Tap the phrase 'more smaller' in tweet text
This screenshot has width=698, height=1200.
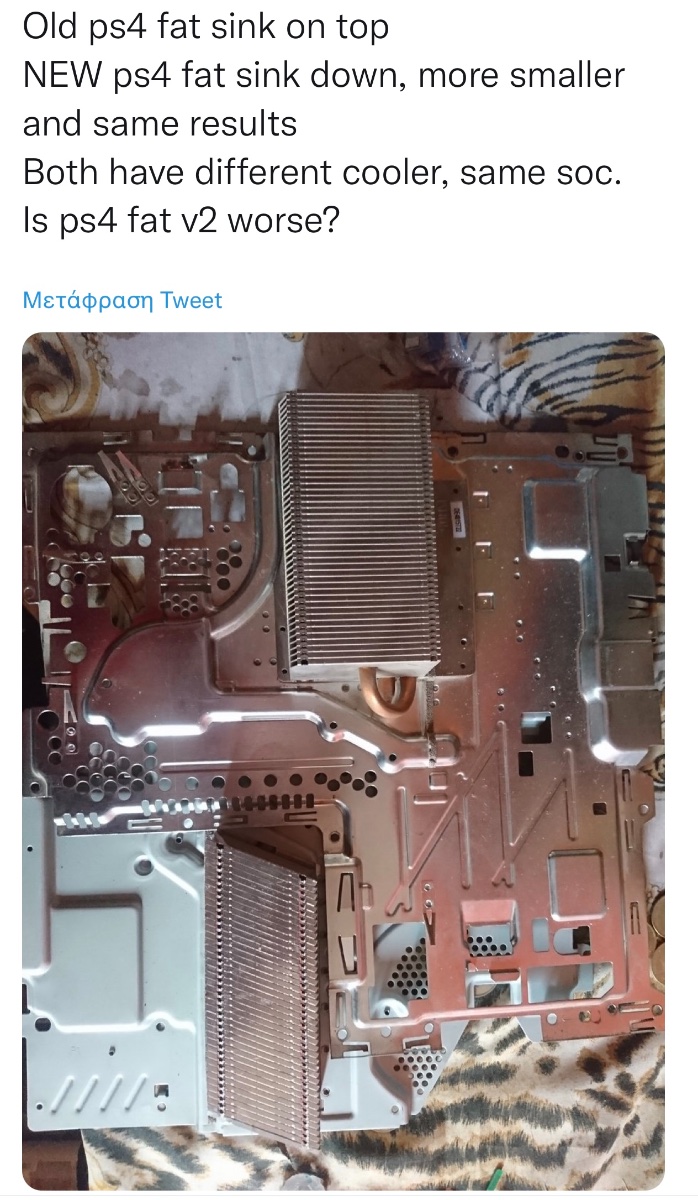(521, 75)
